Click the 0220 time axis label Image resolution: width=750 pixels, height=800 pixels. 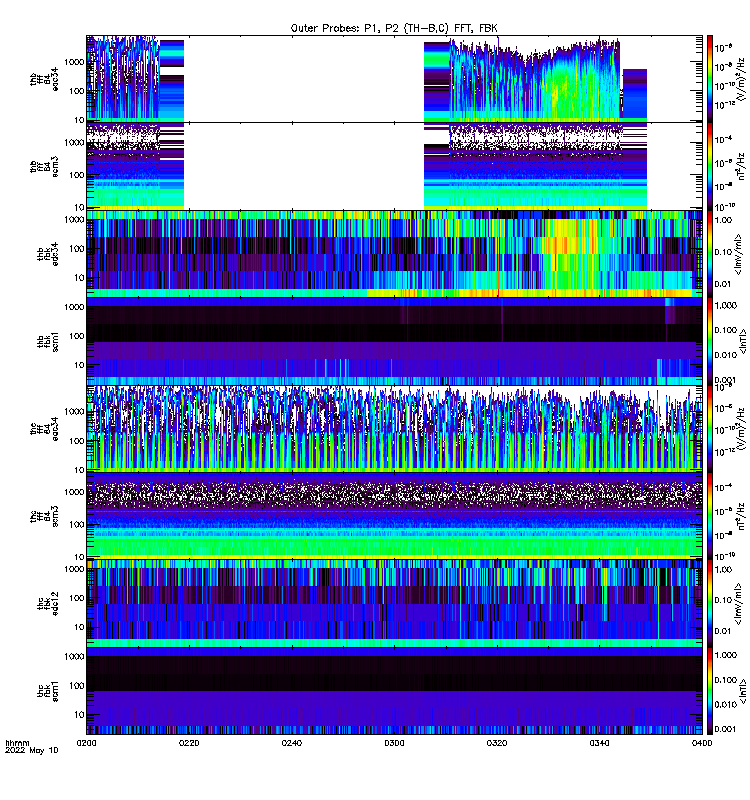(x=189, y=743)
